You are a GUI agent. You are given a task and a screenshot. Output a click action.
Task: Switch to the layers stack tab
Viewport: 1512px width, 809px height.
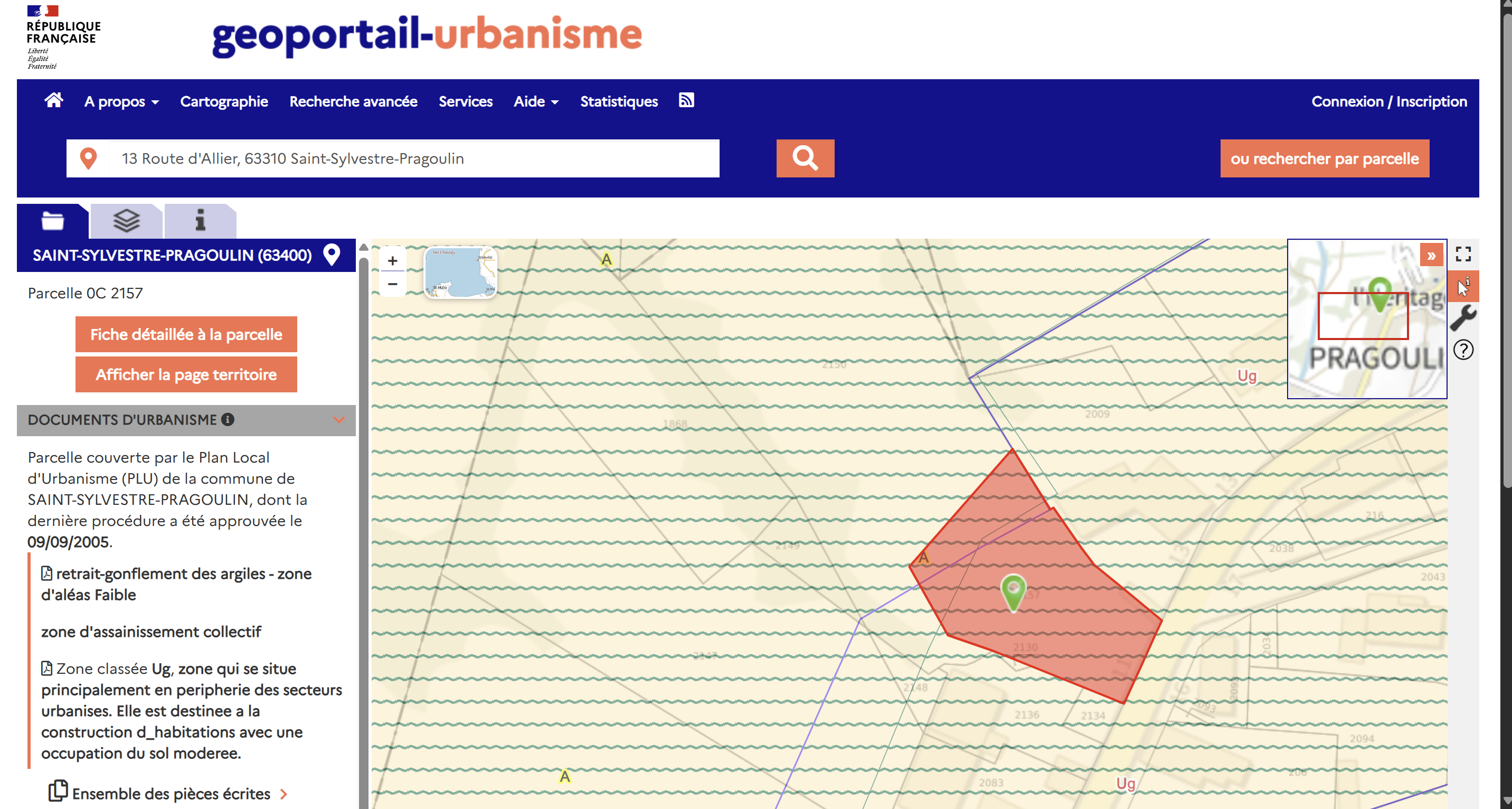tap(126, 221)
